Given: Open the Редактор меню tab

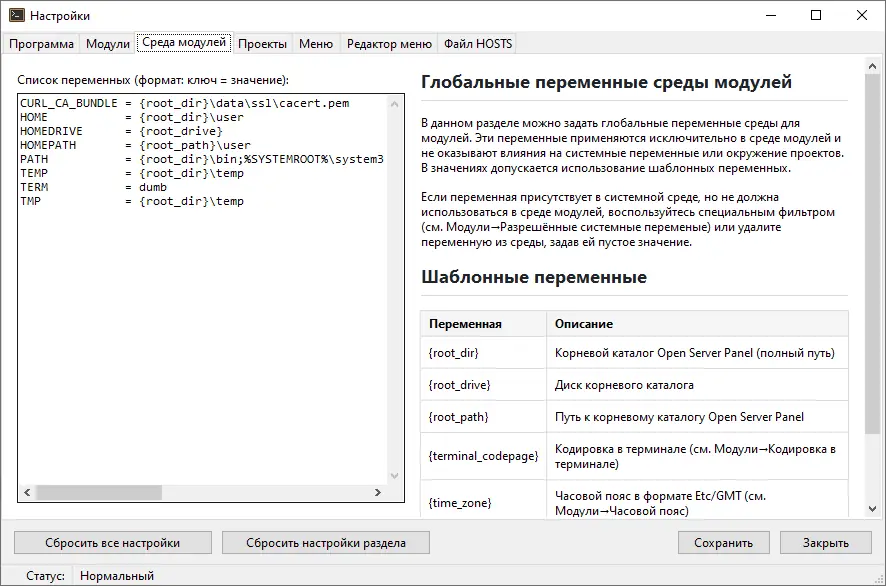Looking at the screenshot, I should pos(389,44).
